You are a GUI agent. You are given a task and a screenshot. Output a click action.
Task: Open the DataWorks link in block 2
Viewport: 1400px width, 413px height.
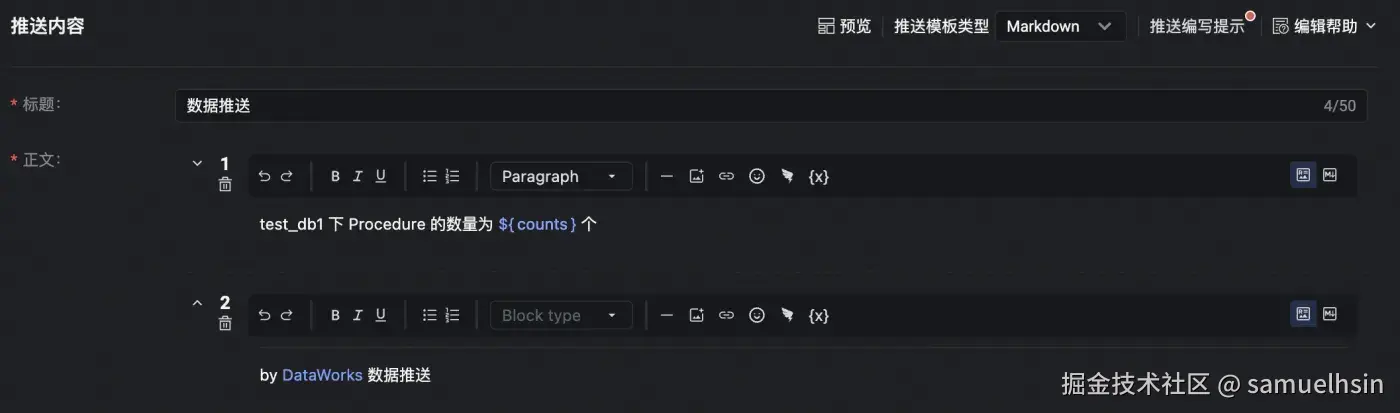[322, 376]
